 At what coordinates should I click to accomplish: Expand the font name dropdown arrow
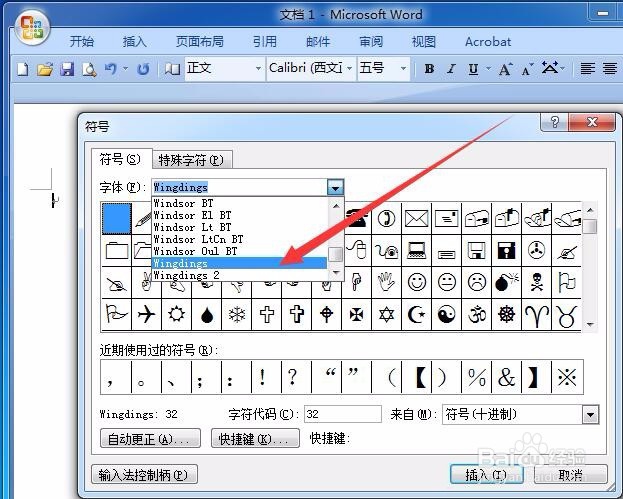point(335,188)
